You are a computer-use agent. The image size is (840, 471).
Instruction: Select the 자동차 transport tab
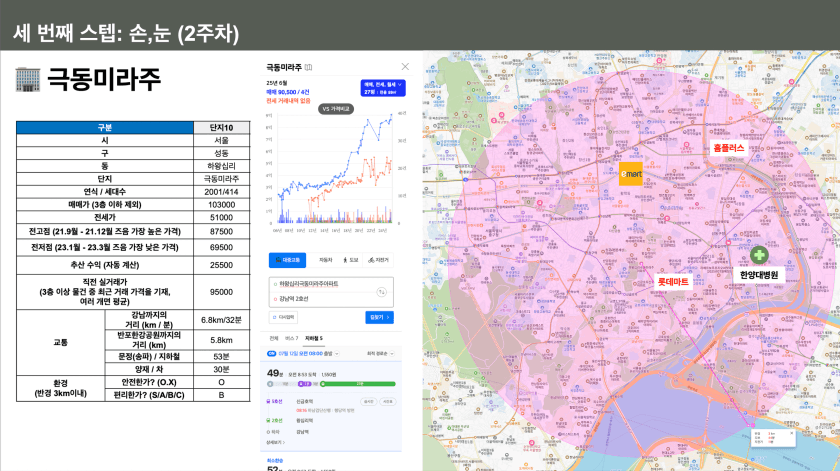(x=325, y=260)
